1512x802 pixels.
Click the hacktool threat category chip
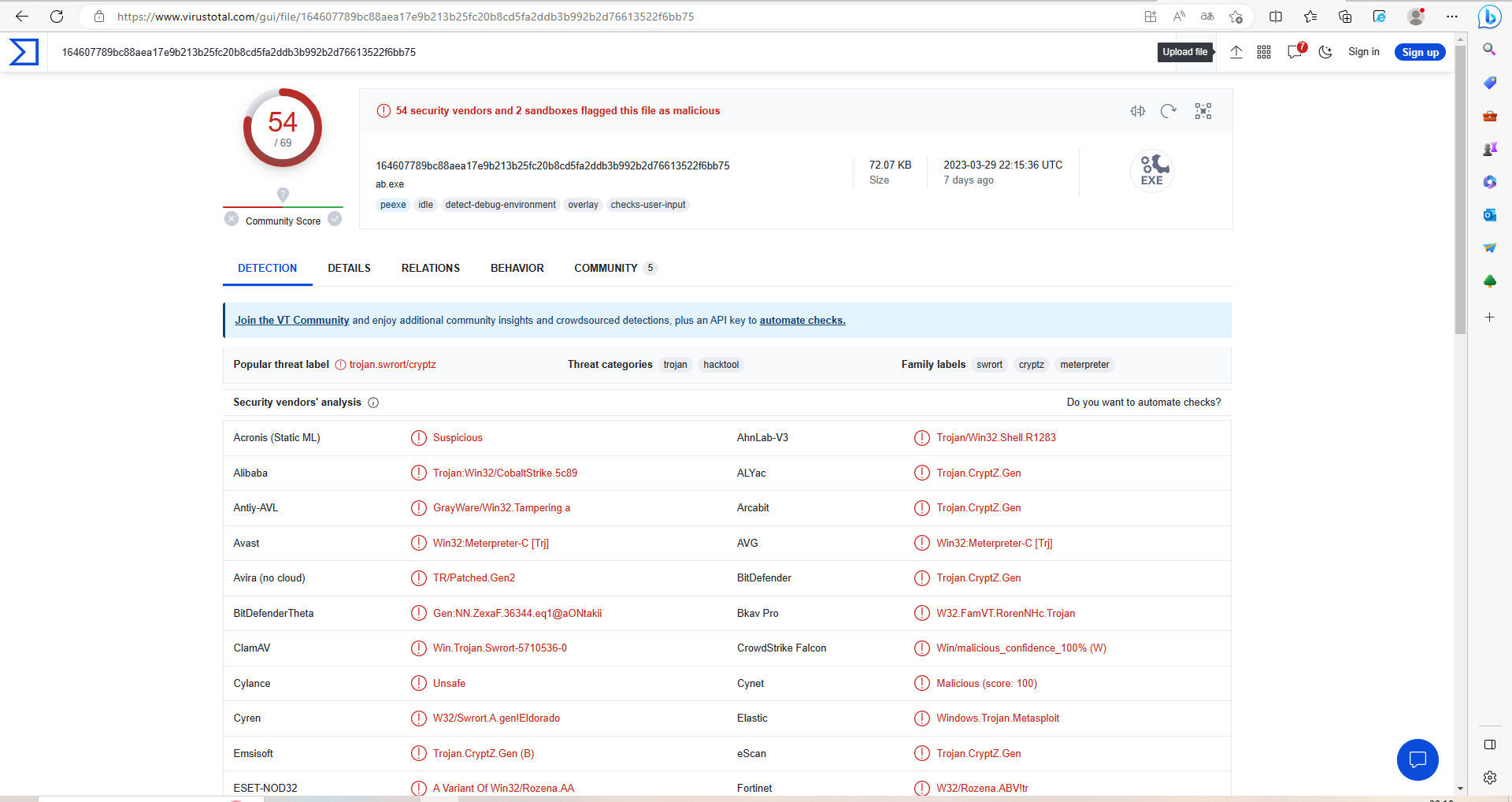(721, 365)
